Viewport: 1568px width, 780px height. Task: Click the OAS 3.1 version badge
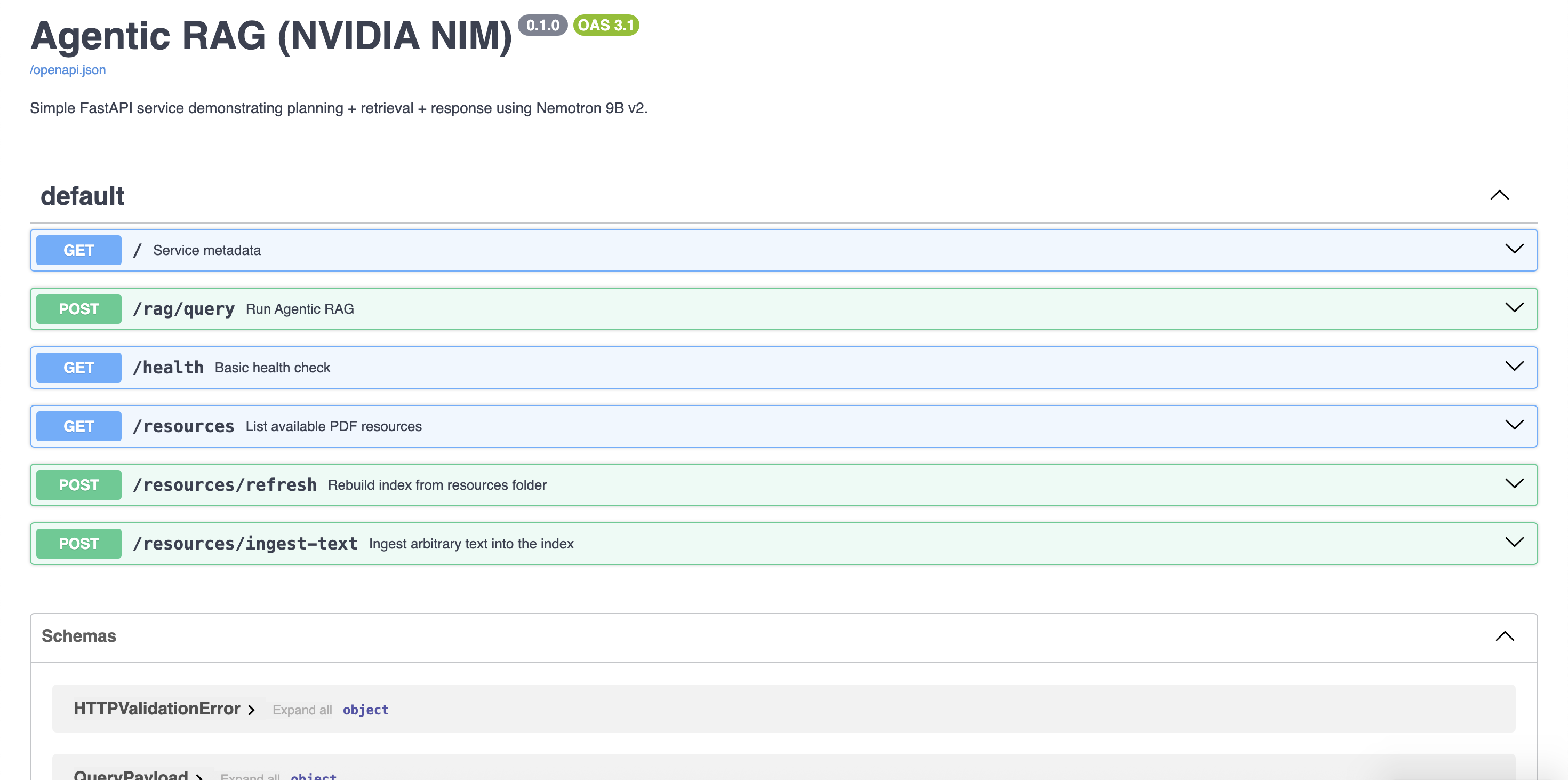(606, 25)
